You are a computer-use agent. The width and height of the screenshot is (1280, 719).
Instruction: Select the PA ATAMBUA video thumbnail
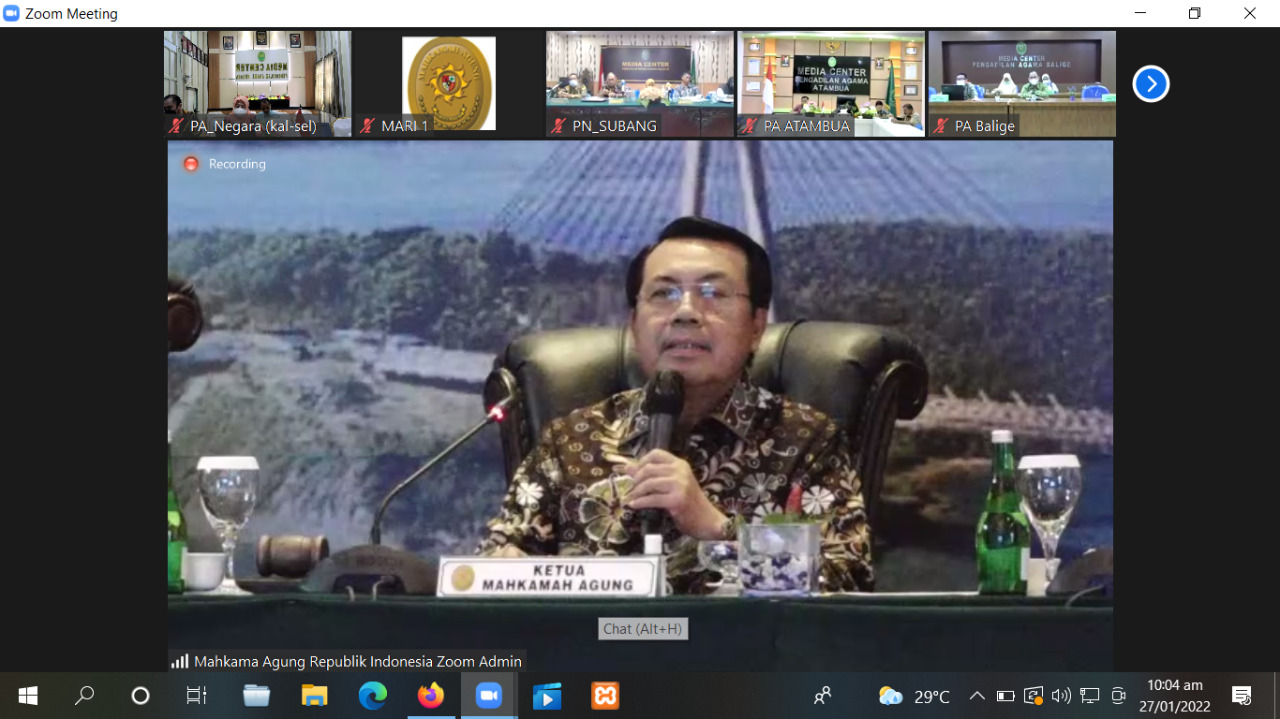click(831, 84)
